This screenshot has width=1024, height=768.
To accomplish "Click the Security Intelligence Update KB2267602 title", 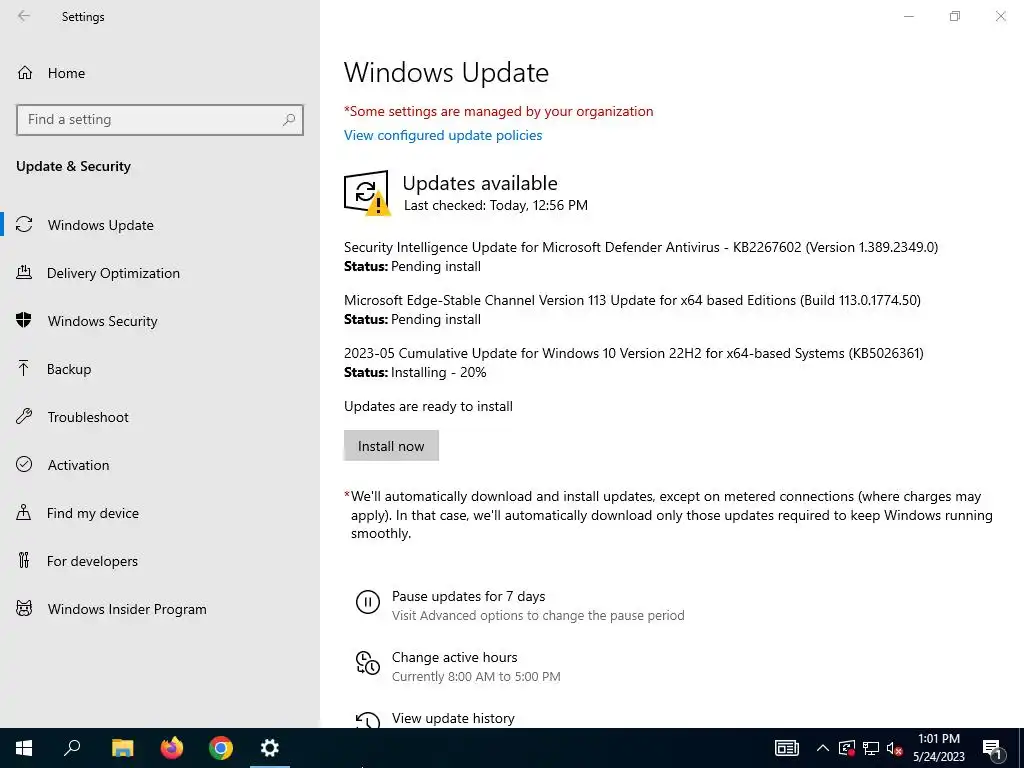I will coord(641,248).
